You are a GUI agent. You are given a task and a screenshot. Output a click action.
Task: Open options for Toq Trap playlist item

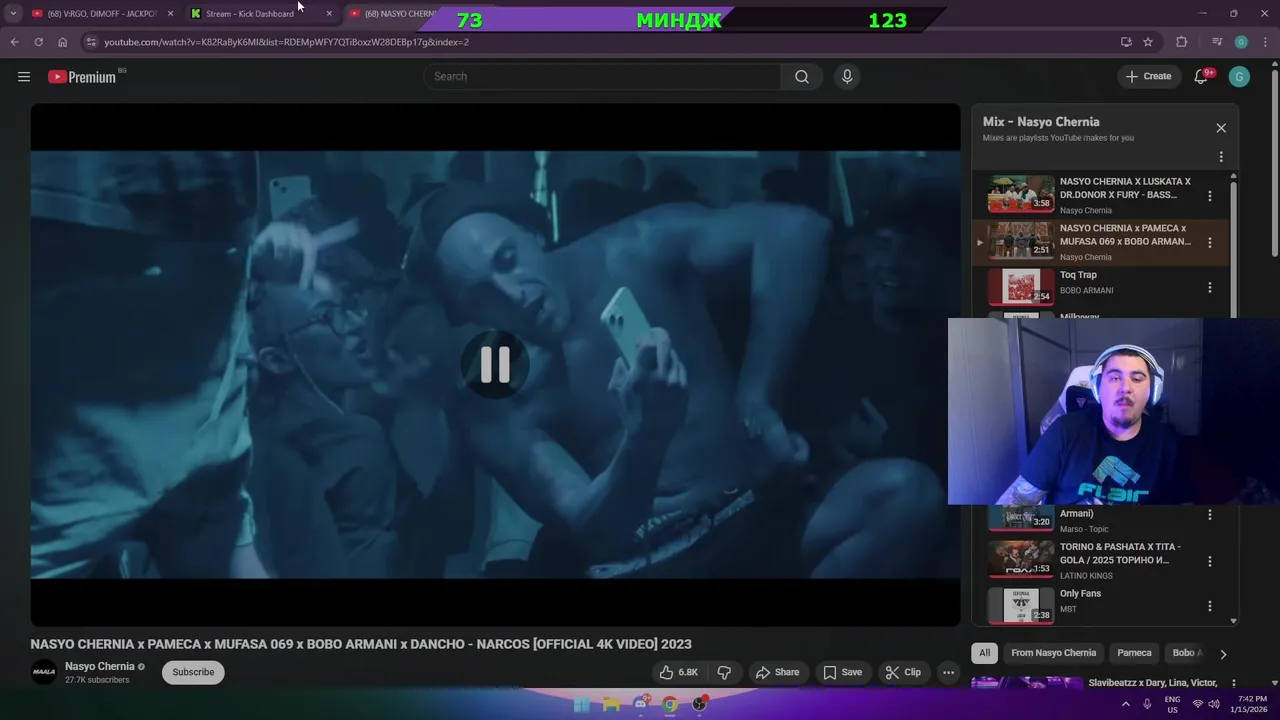pyautogui.click(x=1210, y=288)
